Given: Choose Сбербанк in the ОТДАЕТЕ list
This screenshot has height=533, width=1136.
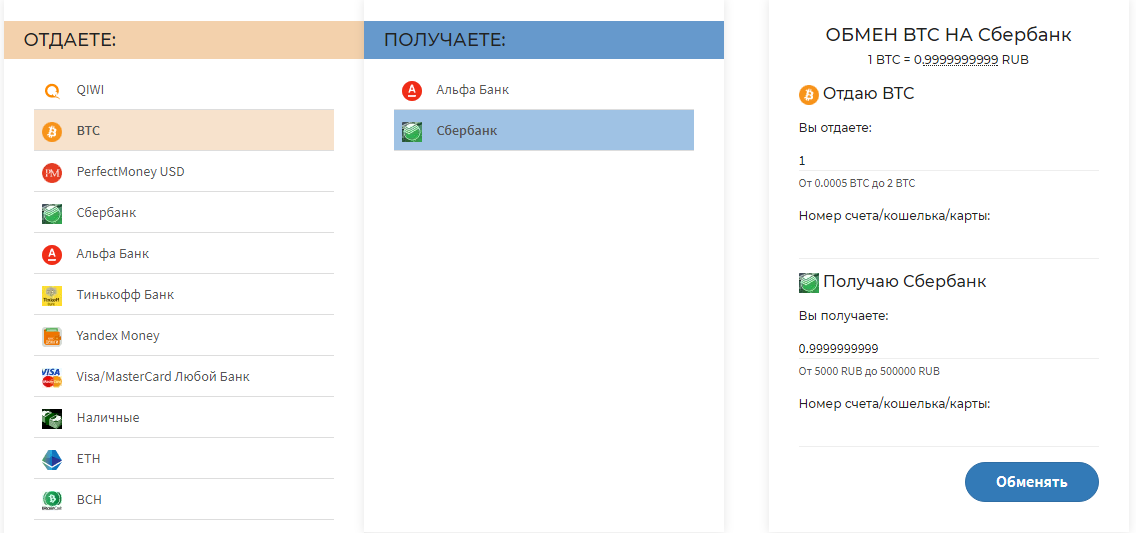Looking at the screenshot, I should coord(184,213).
